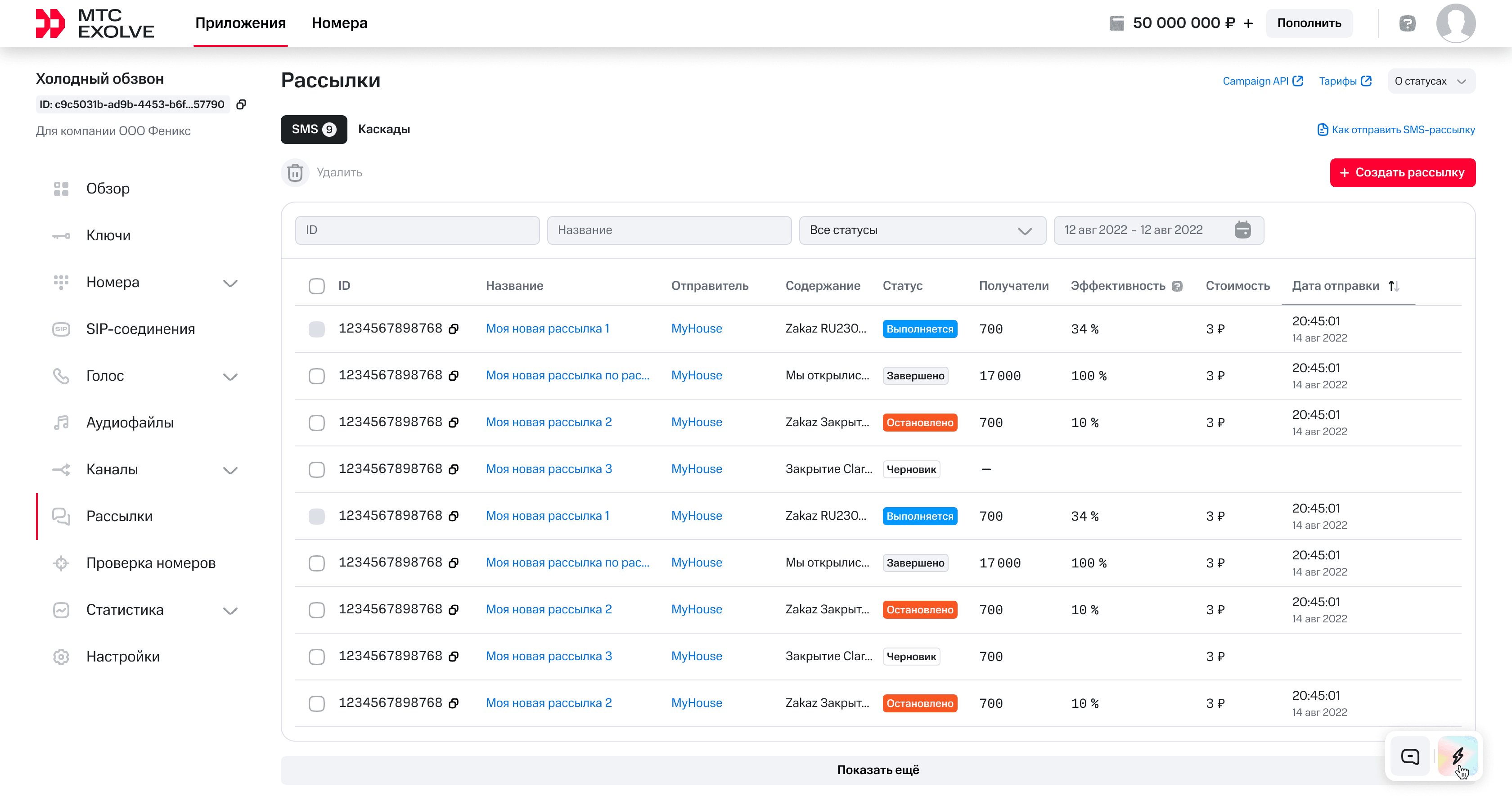This screenshot has height=810, width=1512.
Task: Expand Голос section in sidebar
Action: click(x=230, y=376)
